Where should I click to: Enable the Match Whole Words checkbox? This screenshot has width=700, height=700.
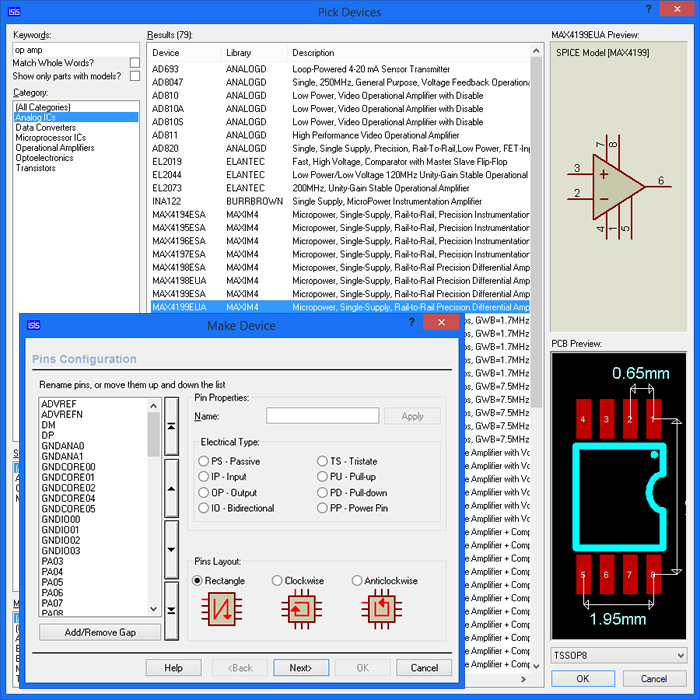coord(134,63)
